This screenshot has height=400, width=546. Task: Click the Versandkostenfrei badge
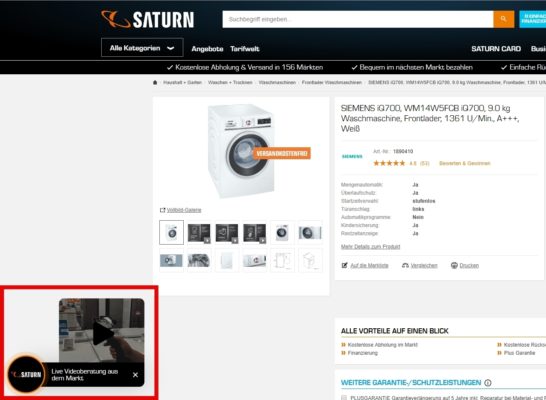(x=282, y=154)
